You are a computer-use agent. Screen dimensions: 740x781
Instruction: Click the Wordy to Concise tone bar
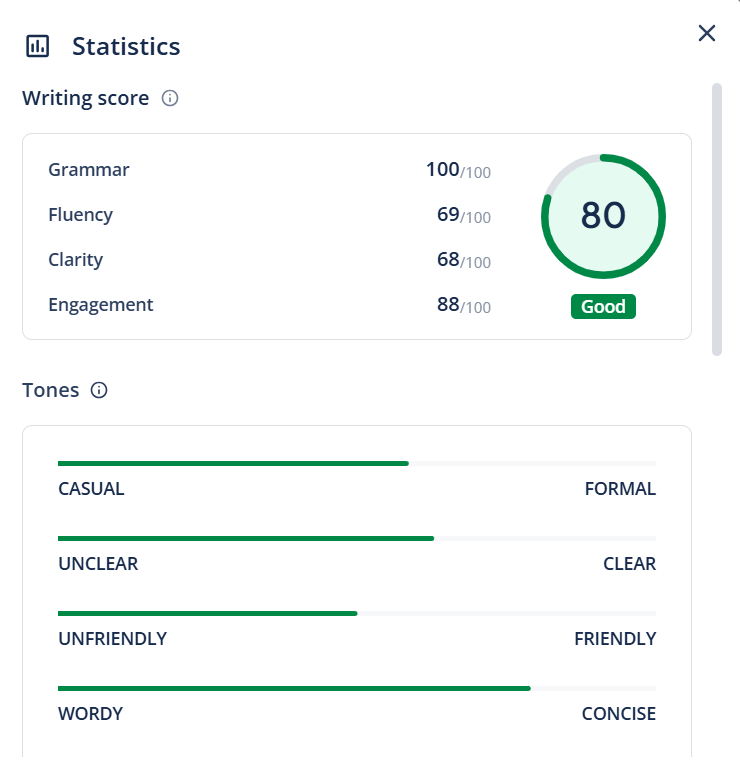click(x=357, y=688)
